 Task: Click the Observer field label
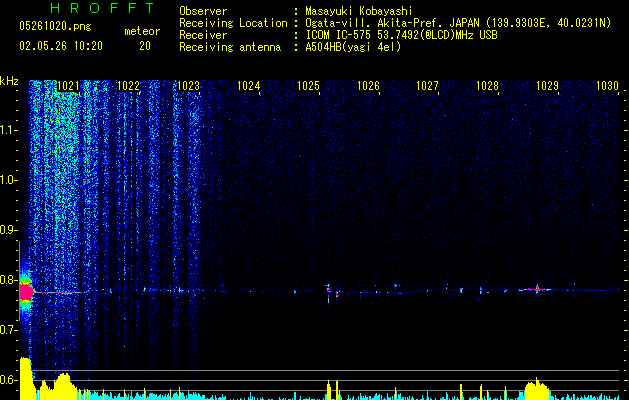203,11
